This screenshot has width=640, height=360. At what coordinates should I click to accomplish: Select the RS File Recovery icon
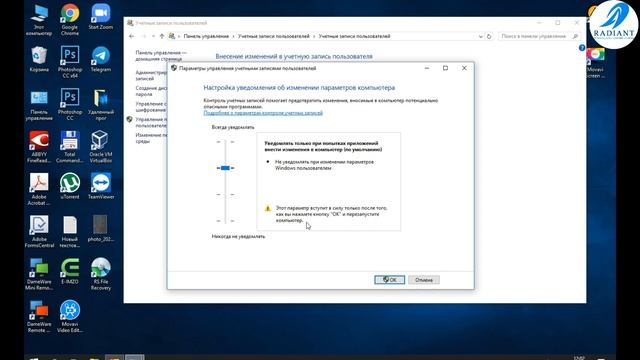point(100,274)
